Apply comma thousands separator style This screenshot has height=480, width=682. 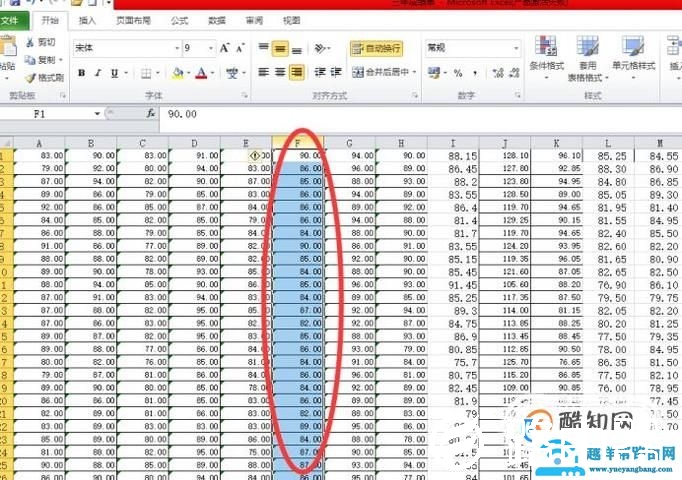(475, 73)
